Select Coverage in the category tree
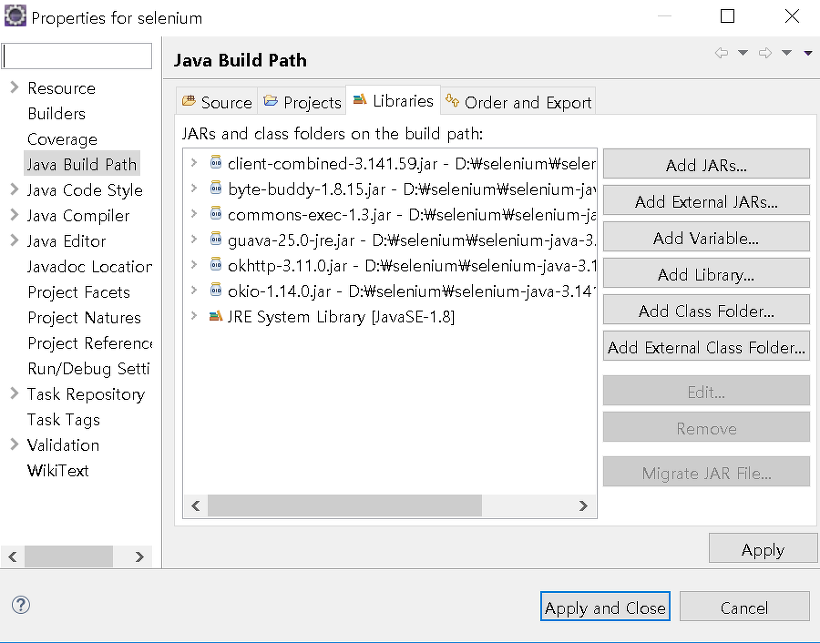The width and height of the screenshot is (820, 643). pos(62,139)
